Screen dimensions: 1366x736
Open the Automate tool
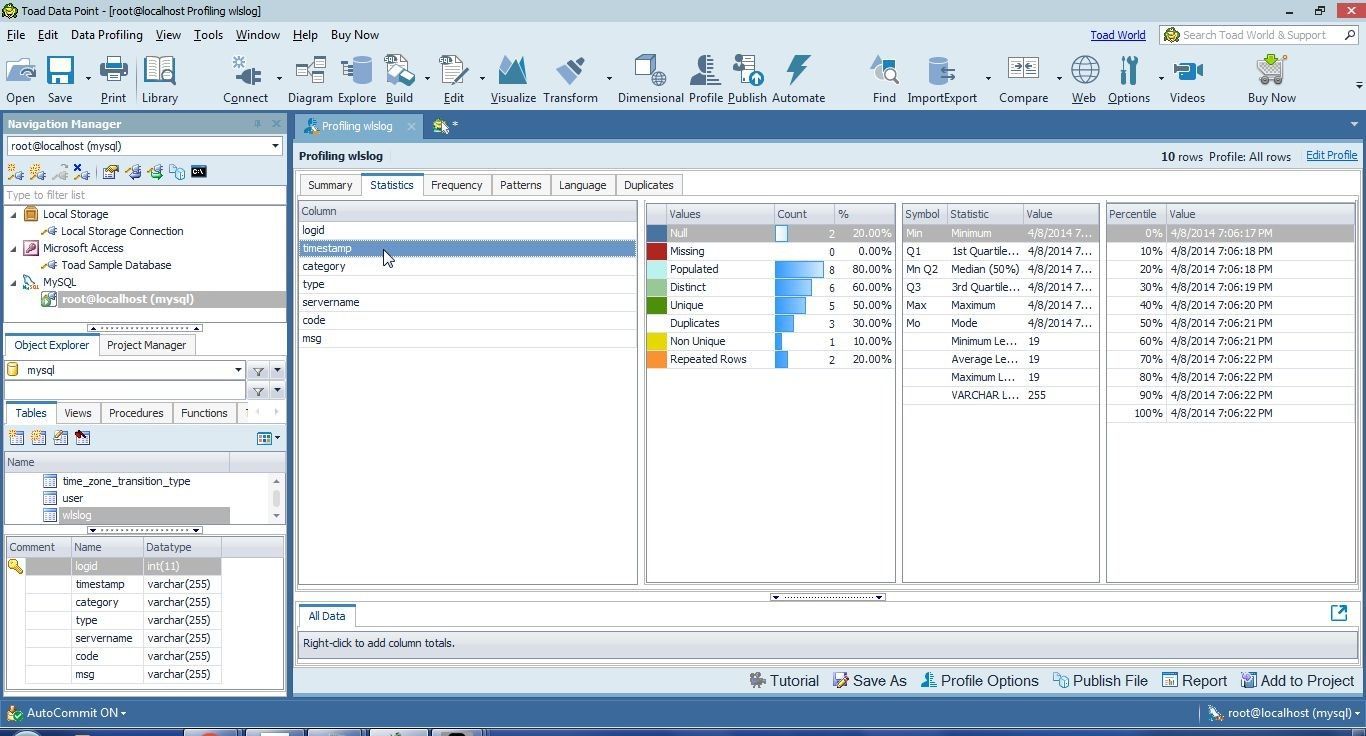798,80
